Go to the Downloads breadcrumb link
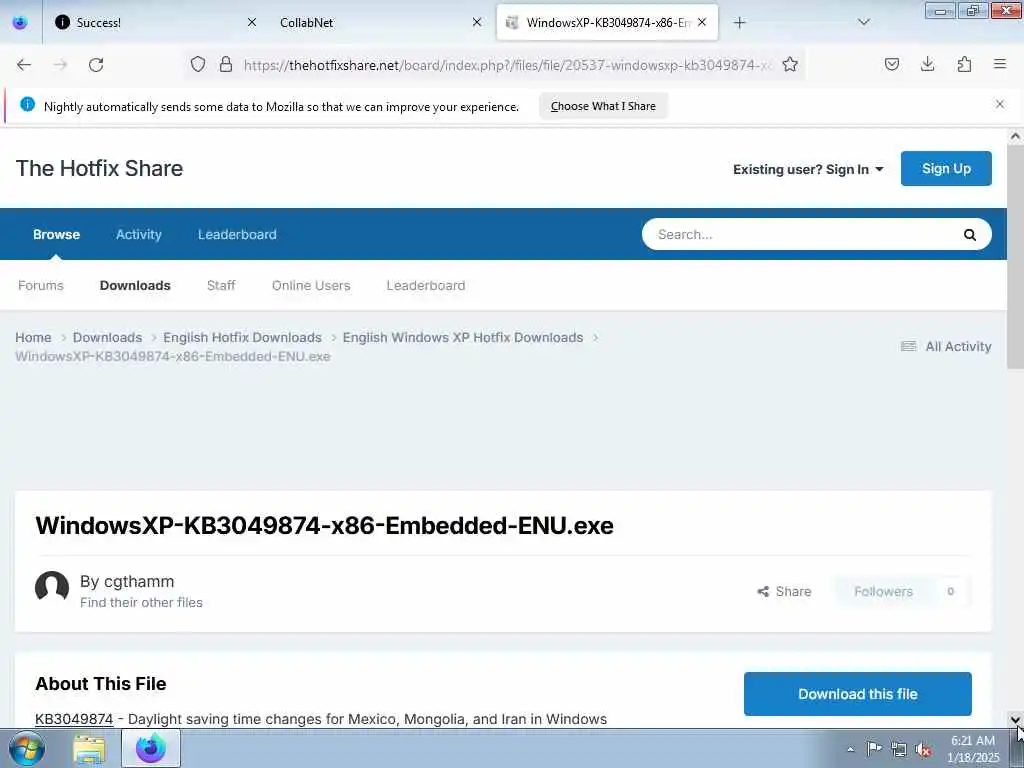The height and width of the screenshot is (768, 1024). click(107, 338)
